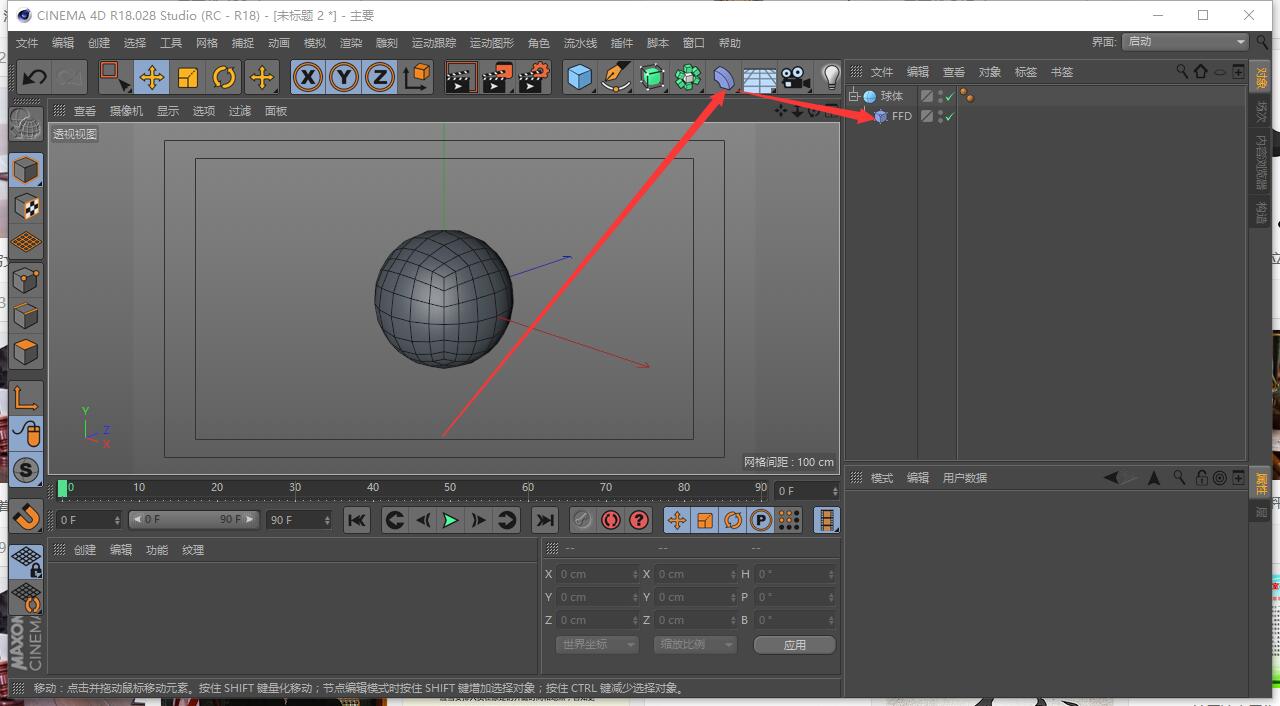The width and height of the screenshot is (1280, 706).
Task: Toggle the locked workplane icon
Action: 26,561
